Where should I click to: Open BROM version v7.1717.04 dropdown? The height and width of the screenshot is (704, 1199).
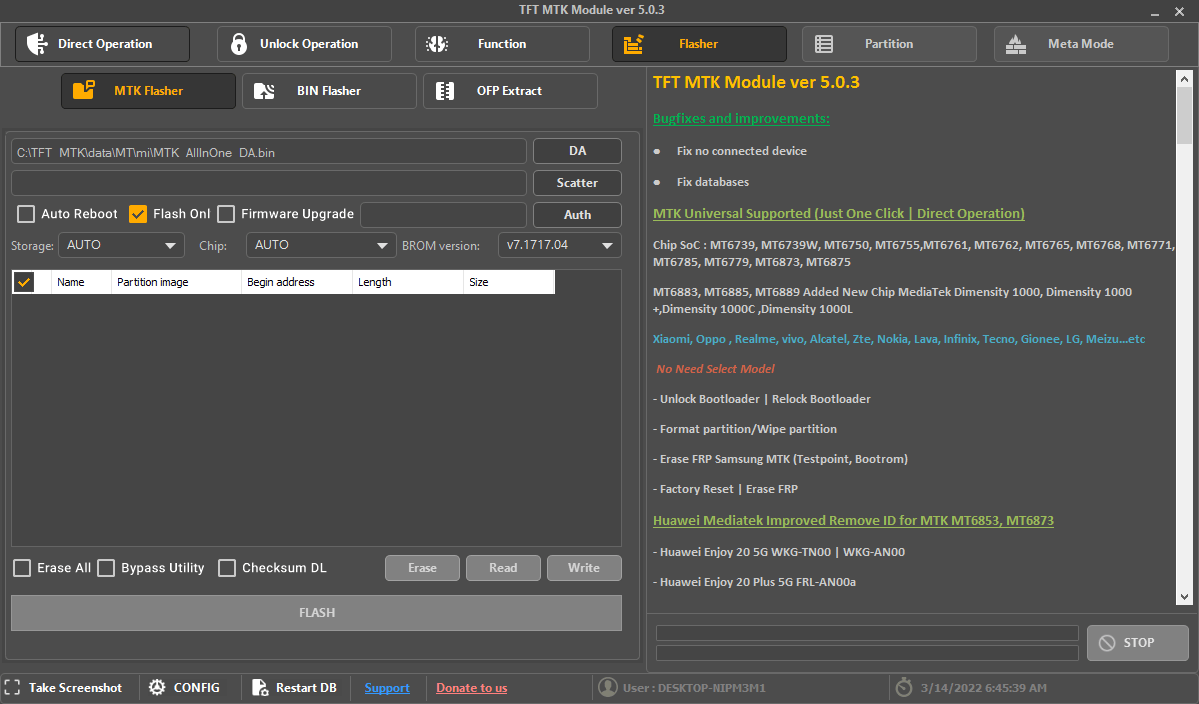559,244
